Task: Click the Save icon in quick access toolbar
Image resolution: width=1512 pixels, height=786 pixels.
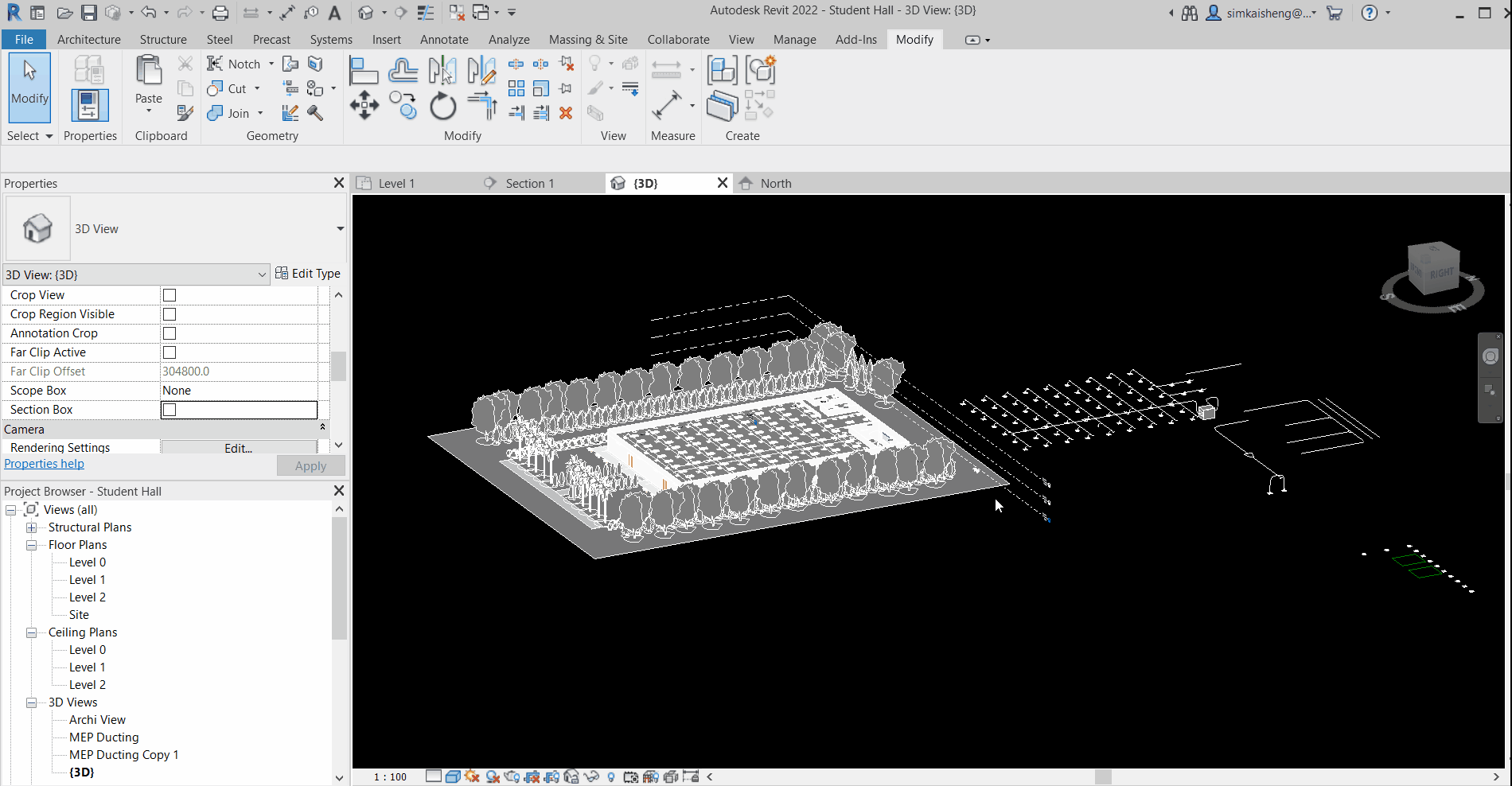Action: coord(89,13)
